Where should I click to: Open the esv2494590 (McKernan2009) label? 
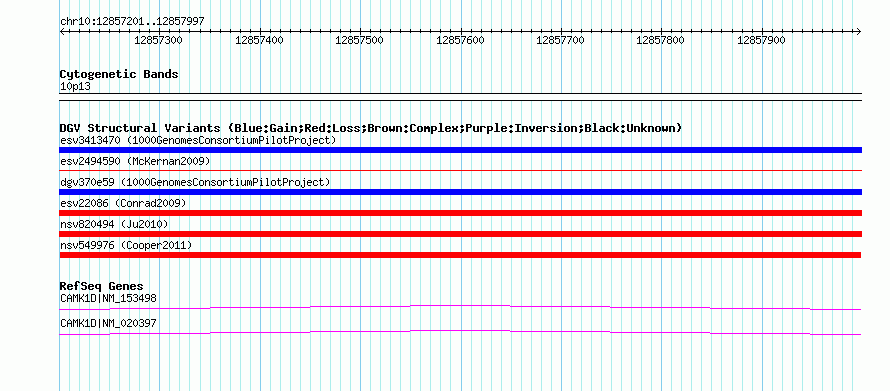(x=135, y=161)
